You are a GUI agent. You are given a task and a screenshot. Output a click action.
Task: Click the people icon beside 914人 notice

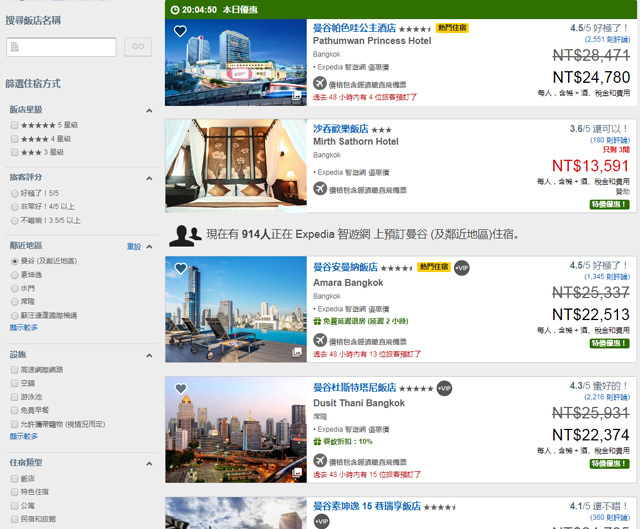(185, 236)
